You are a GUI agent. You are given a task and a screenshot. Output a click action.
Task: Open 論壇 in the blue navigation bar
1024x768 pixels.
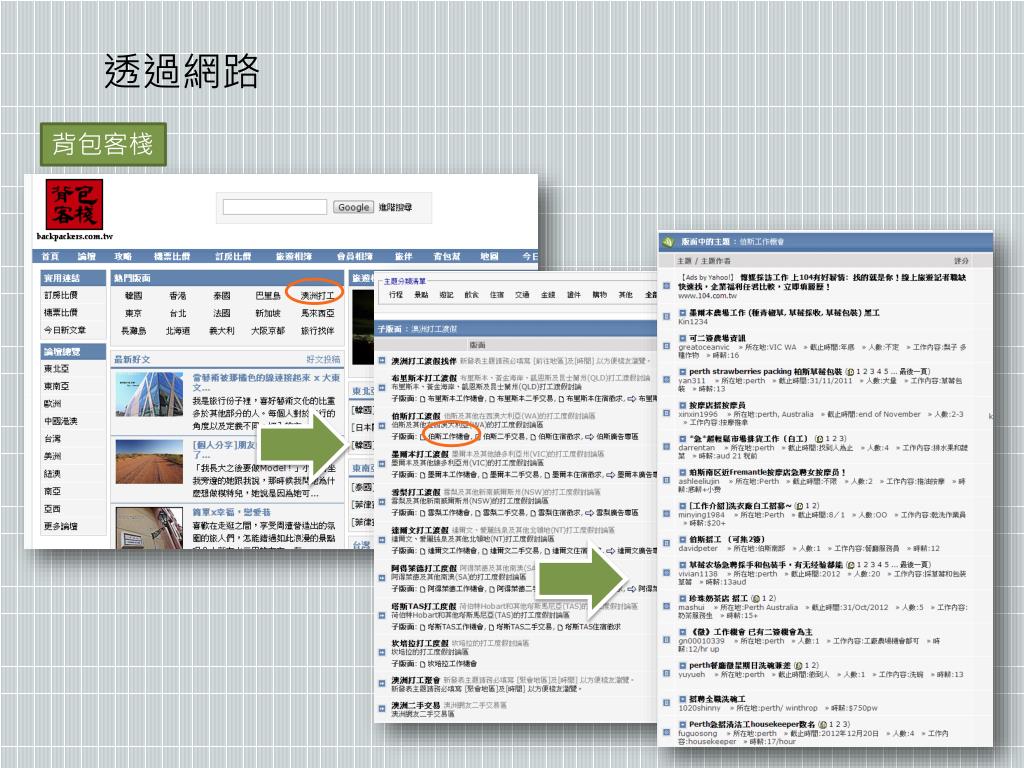pyautogui.click(x=86, y=256)
